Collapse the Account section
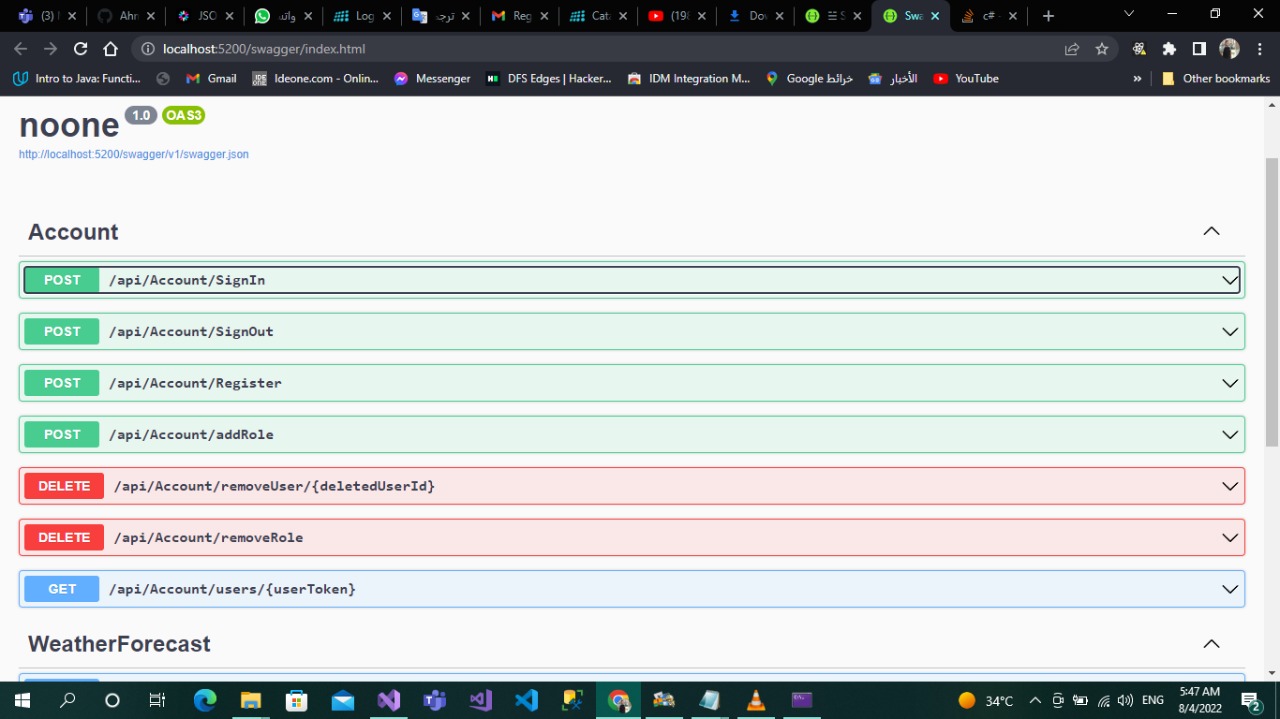 click(1211, 231)
